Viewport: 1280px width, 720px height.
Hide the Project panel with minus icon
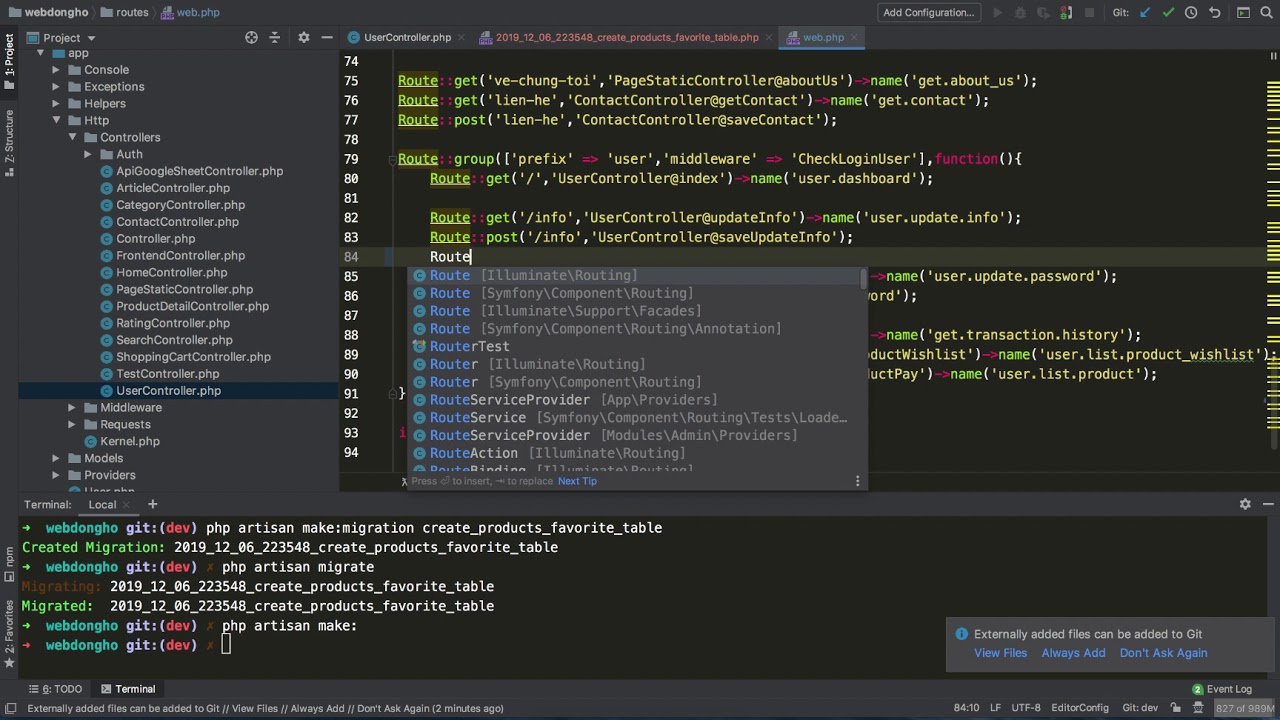click(327, 38)
